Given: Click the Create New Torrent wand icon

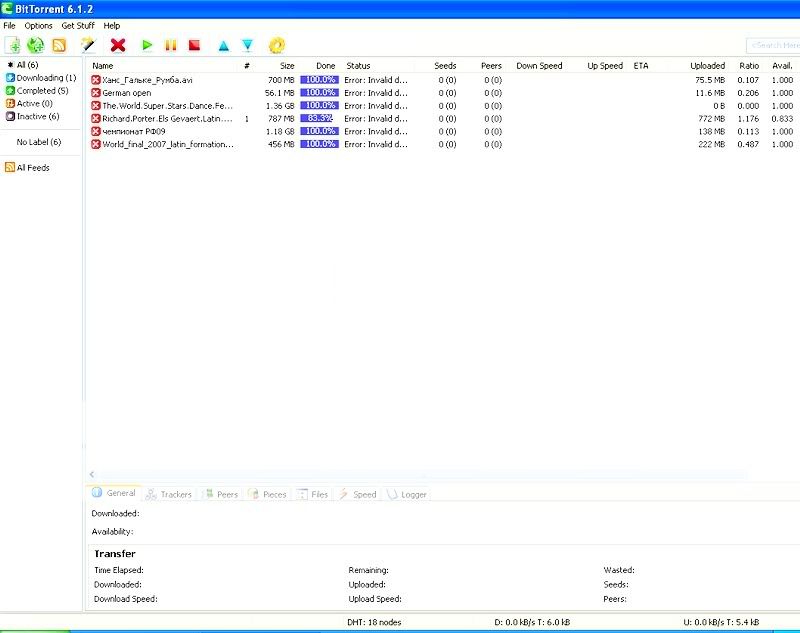Looking at the screenshot, I should 88,45.
